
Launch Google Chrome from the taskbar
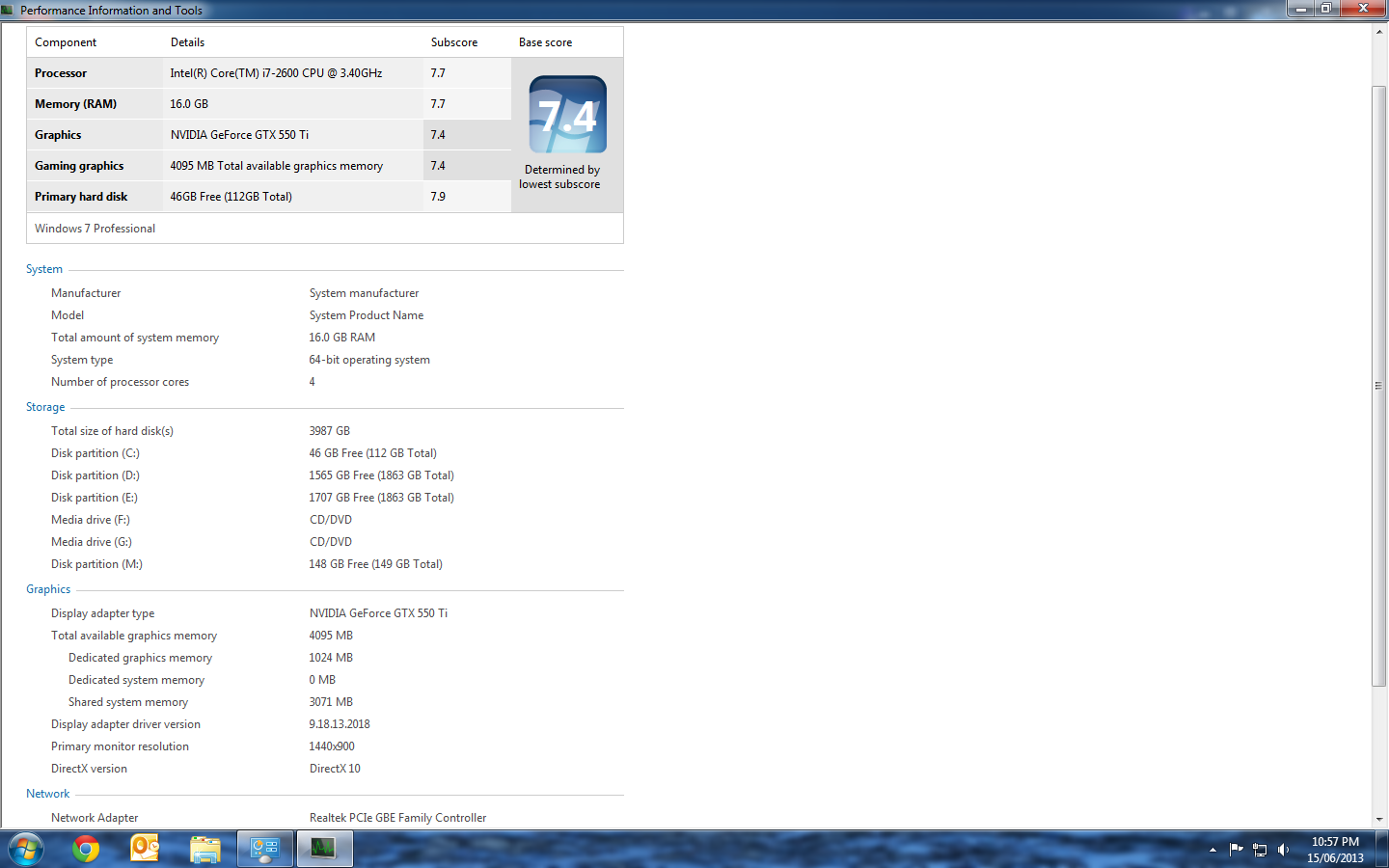point(86,850)
